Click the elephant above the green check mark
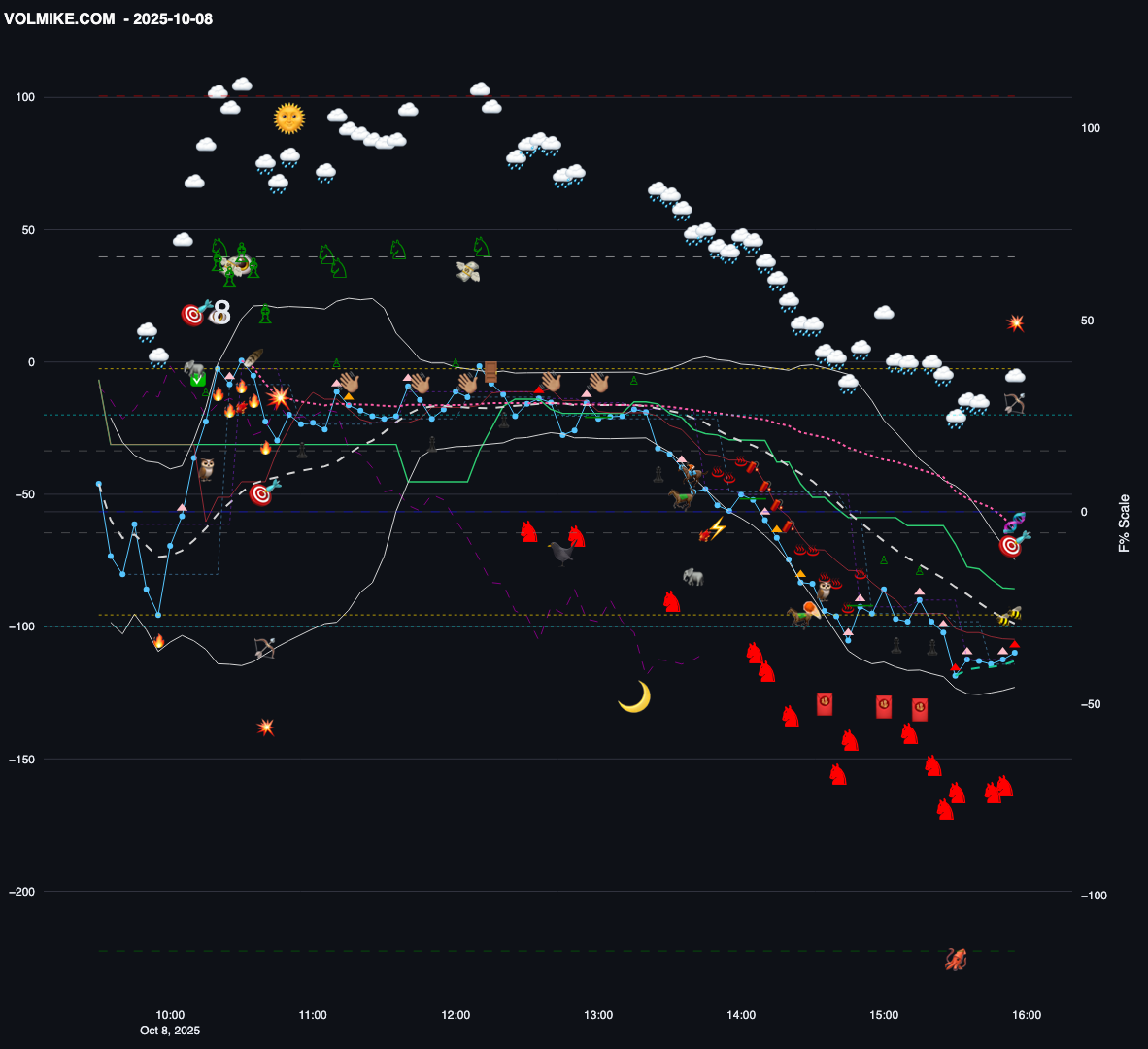 pos(194,368)
